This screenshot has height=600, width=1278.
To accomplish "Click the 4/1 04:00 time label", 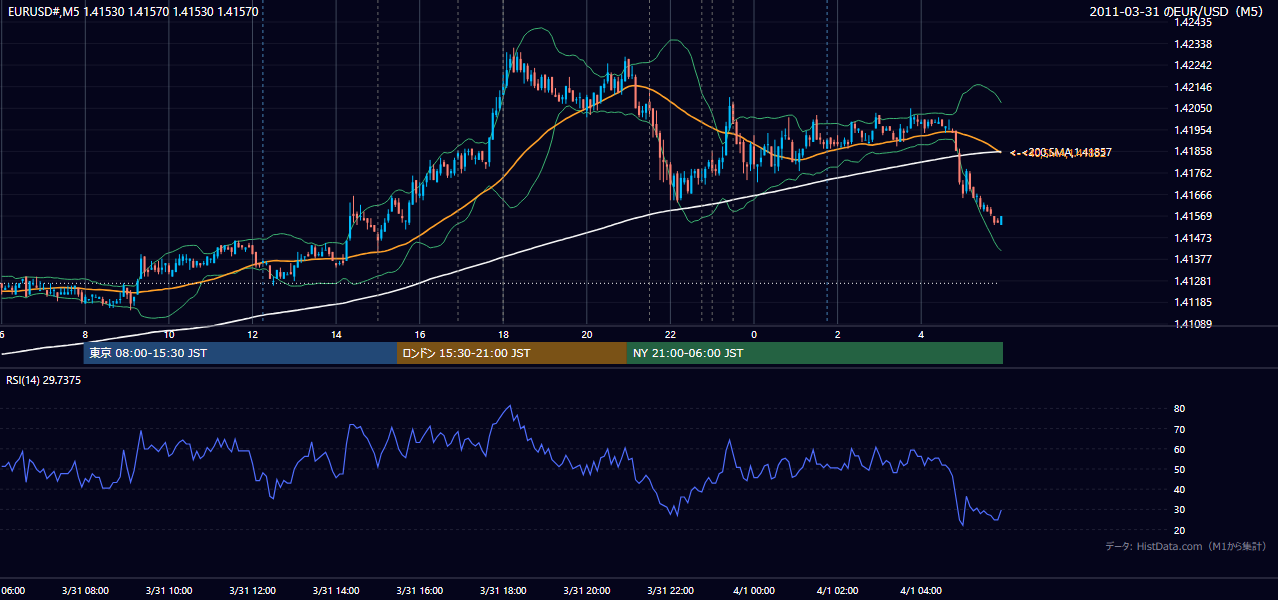I will pyautogui.click(x=921, y=590).
